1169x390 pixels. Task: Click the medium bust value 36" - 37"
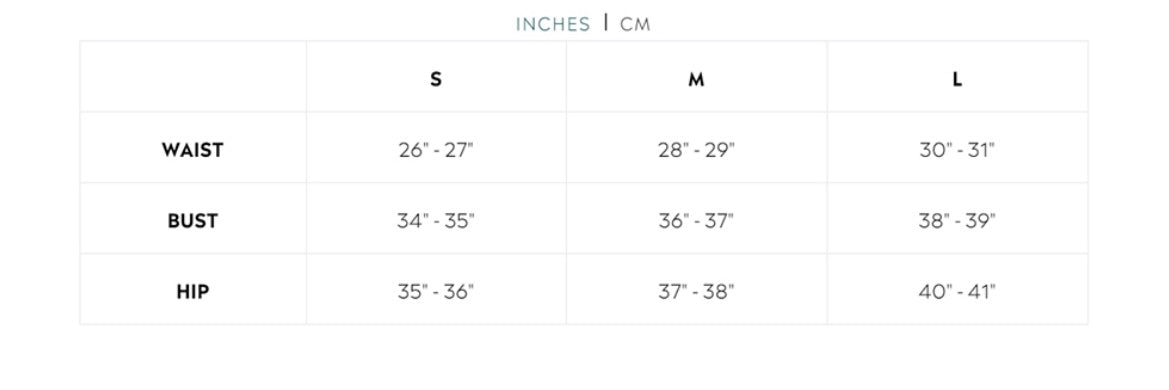[696, 221]
